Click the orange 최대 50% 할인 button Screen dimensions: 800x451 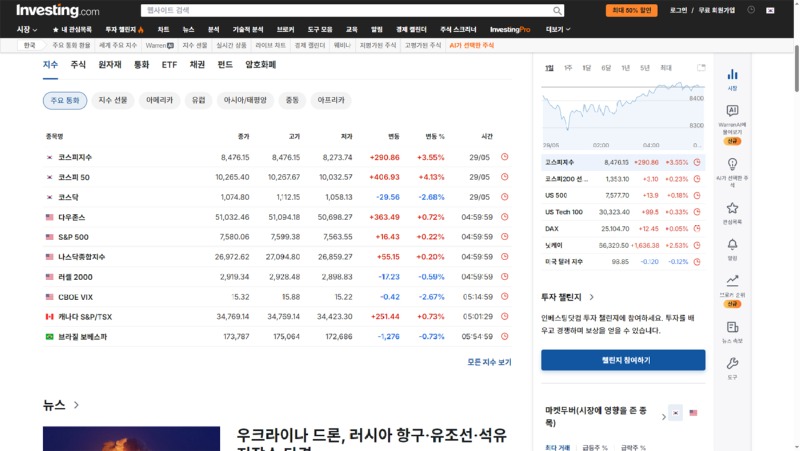coord(632,10)
